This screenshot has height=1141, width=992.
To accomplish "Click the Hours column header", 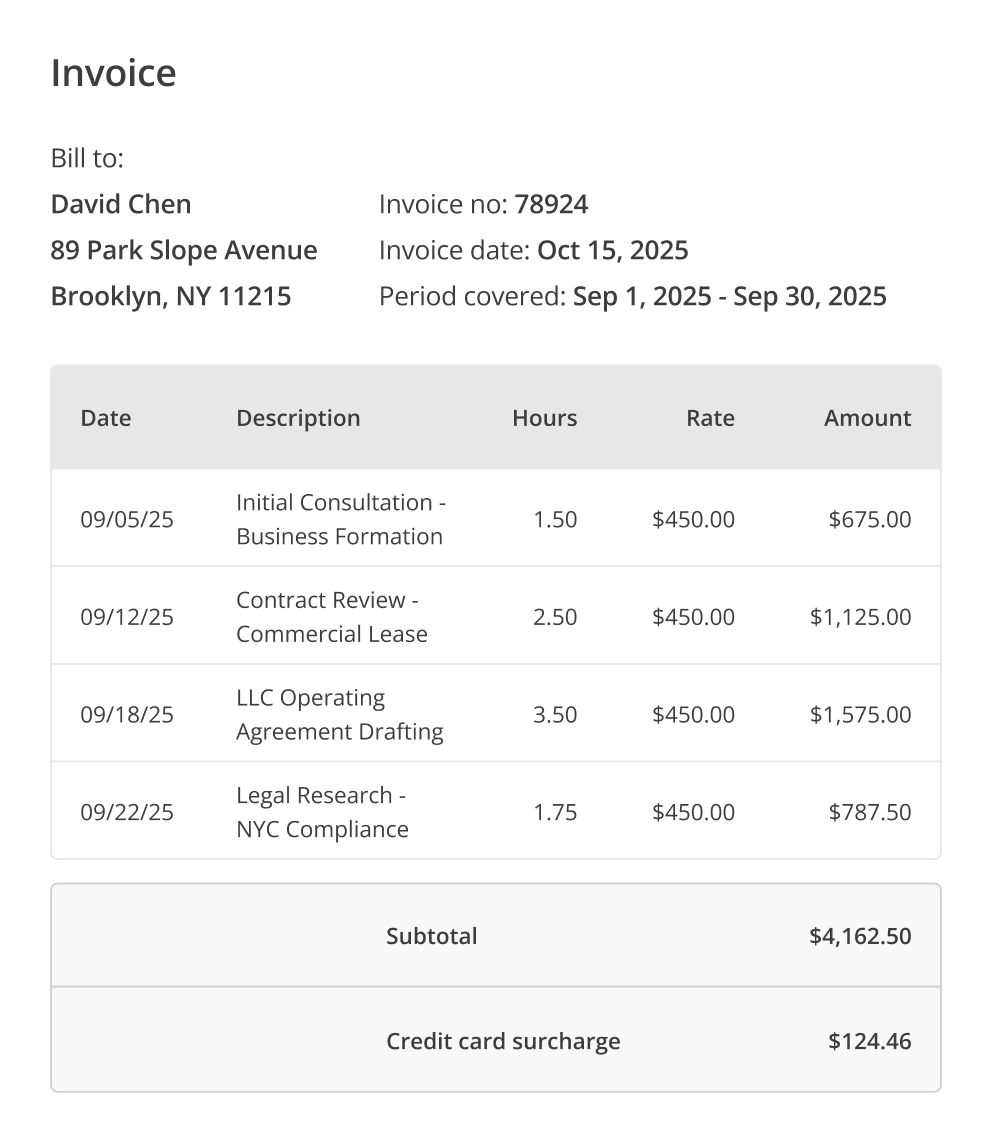I will point(544,417).
